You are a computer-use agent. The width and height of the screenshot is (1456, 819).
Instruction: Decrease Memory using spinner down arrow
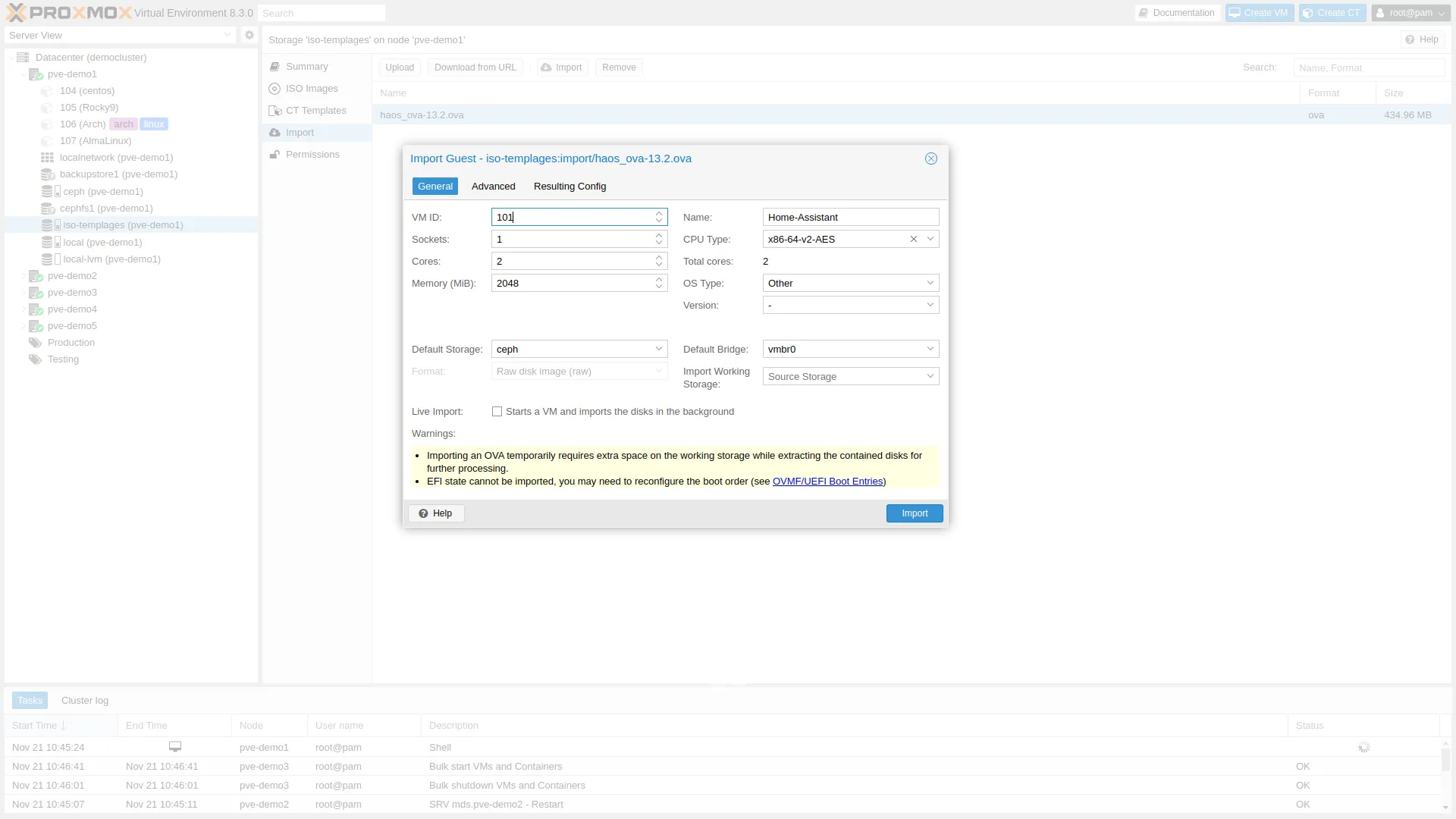(x=659, y=287)
